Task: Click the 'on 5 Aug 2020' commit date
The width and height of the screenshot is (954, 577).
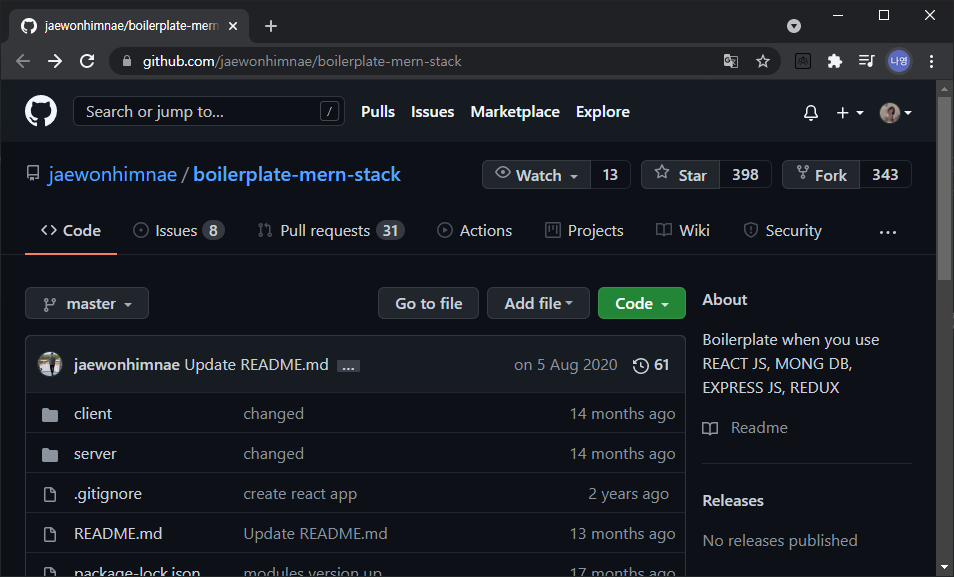Action: (565, 365)
